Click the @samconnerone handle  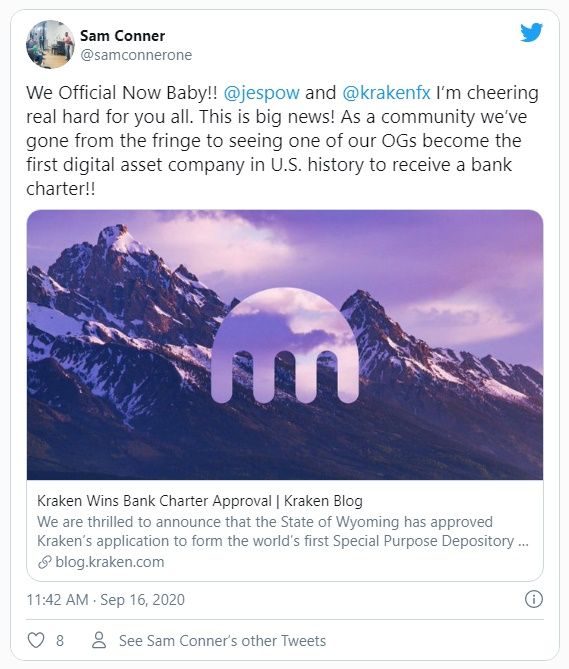136,55
